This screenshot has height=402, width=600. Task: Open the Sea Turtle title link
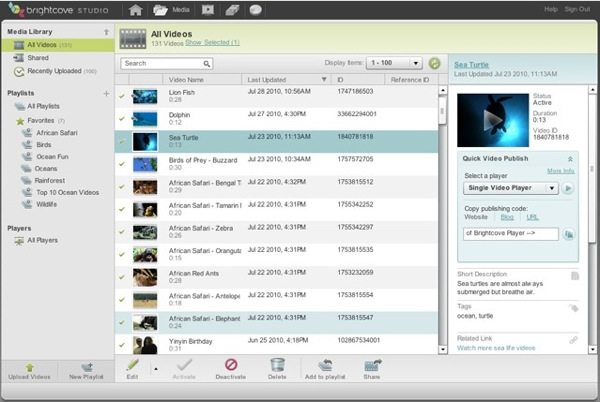pos(471,65)
